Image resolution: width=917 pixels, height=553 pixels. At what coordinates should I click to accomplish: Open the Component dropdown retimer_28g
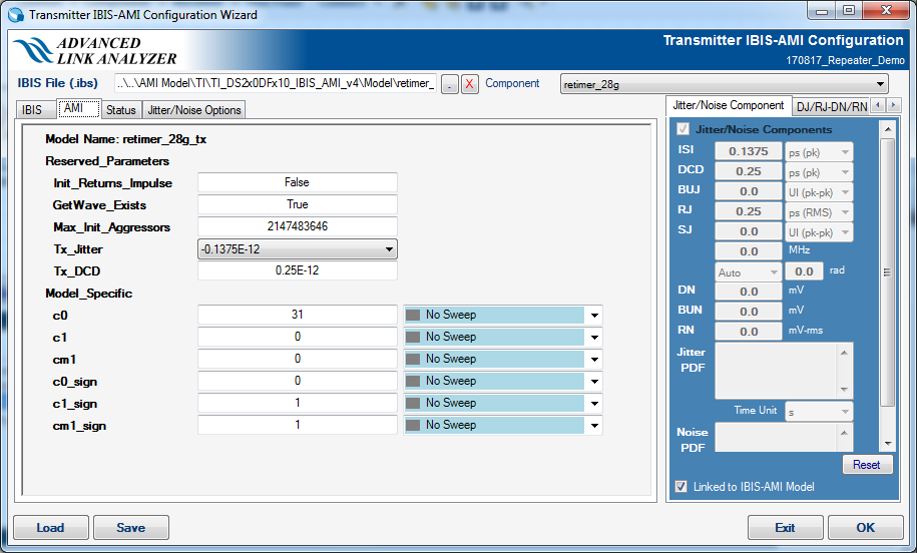[724, 84]
